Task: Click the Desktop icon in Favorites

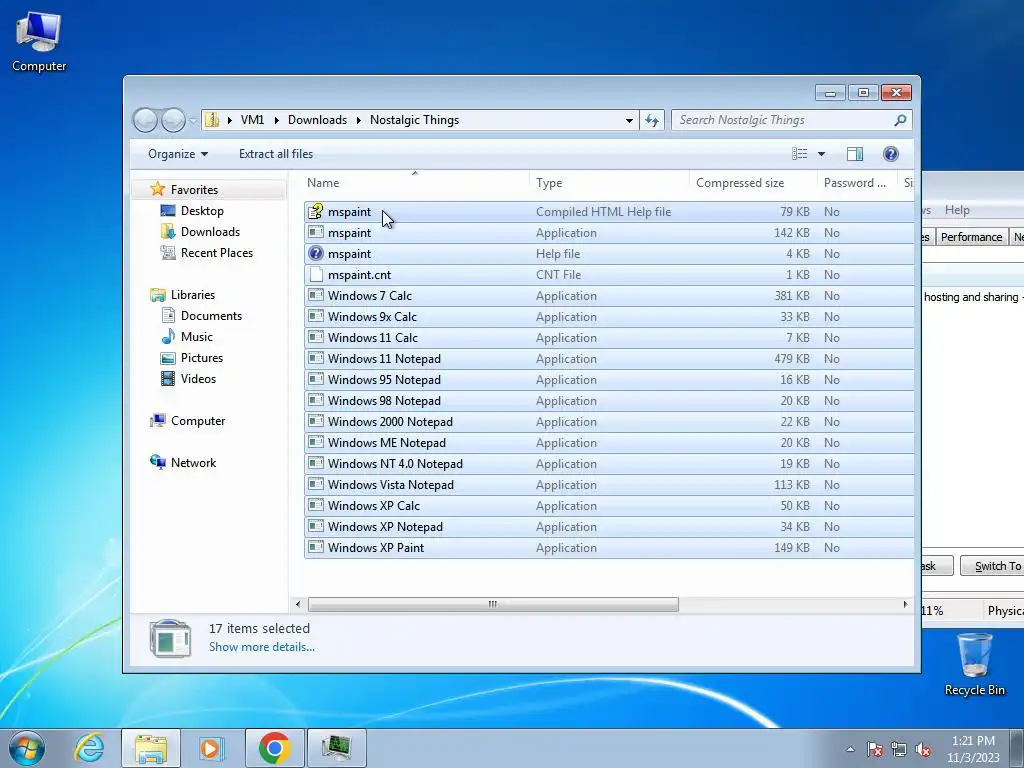Action: (x=168, y=210)
